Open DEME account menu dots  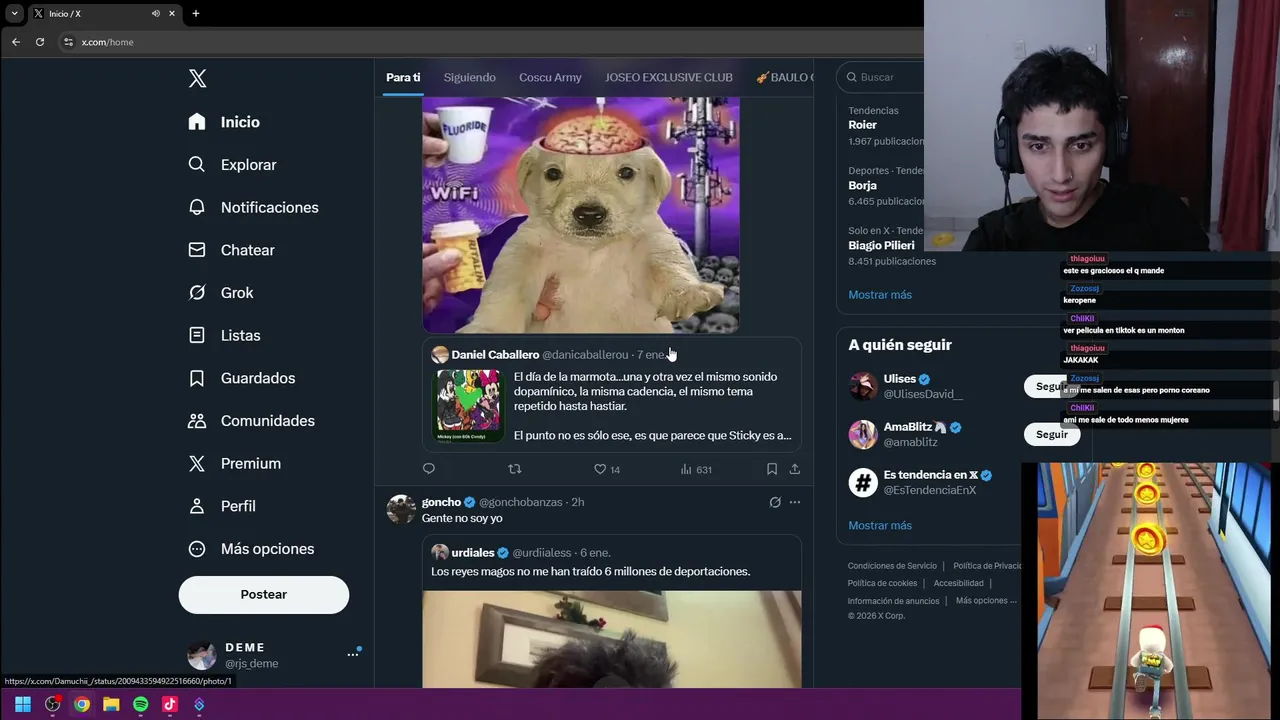(352, 654)
